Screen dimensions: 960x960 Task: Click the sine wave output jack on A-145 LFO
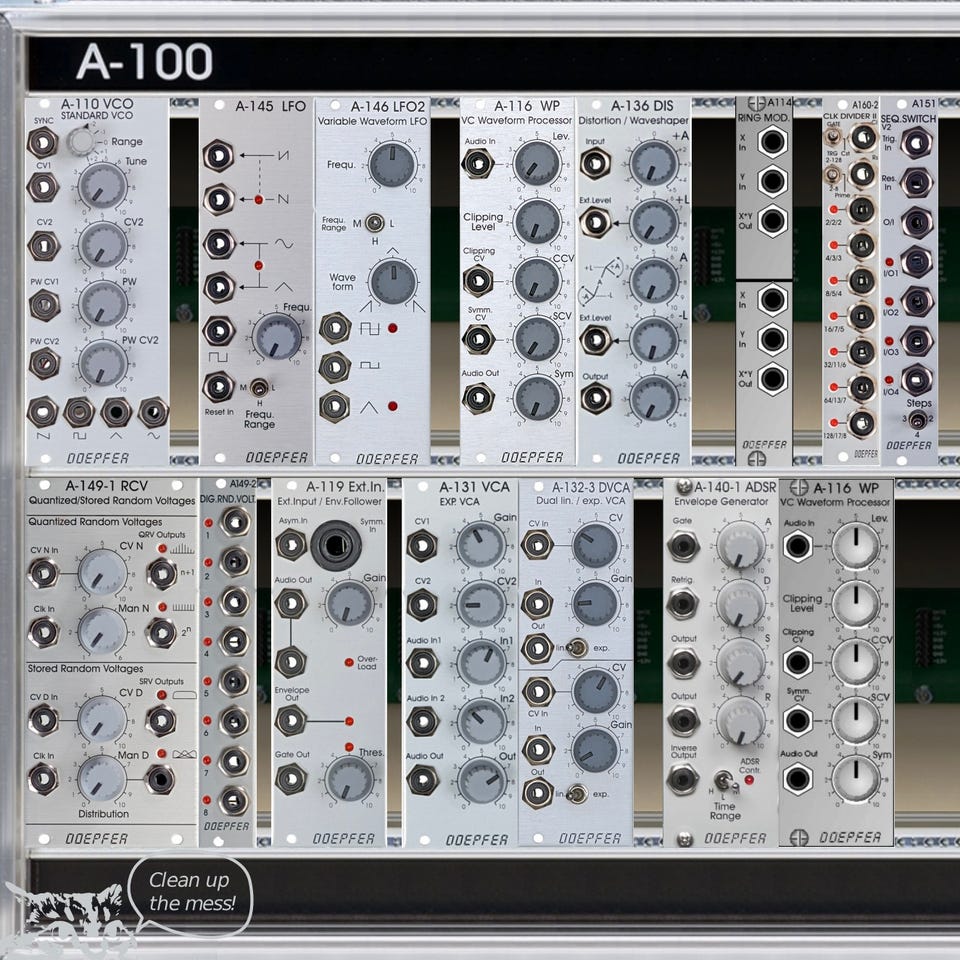pos(219,244)
